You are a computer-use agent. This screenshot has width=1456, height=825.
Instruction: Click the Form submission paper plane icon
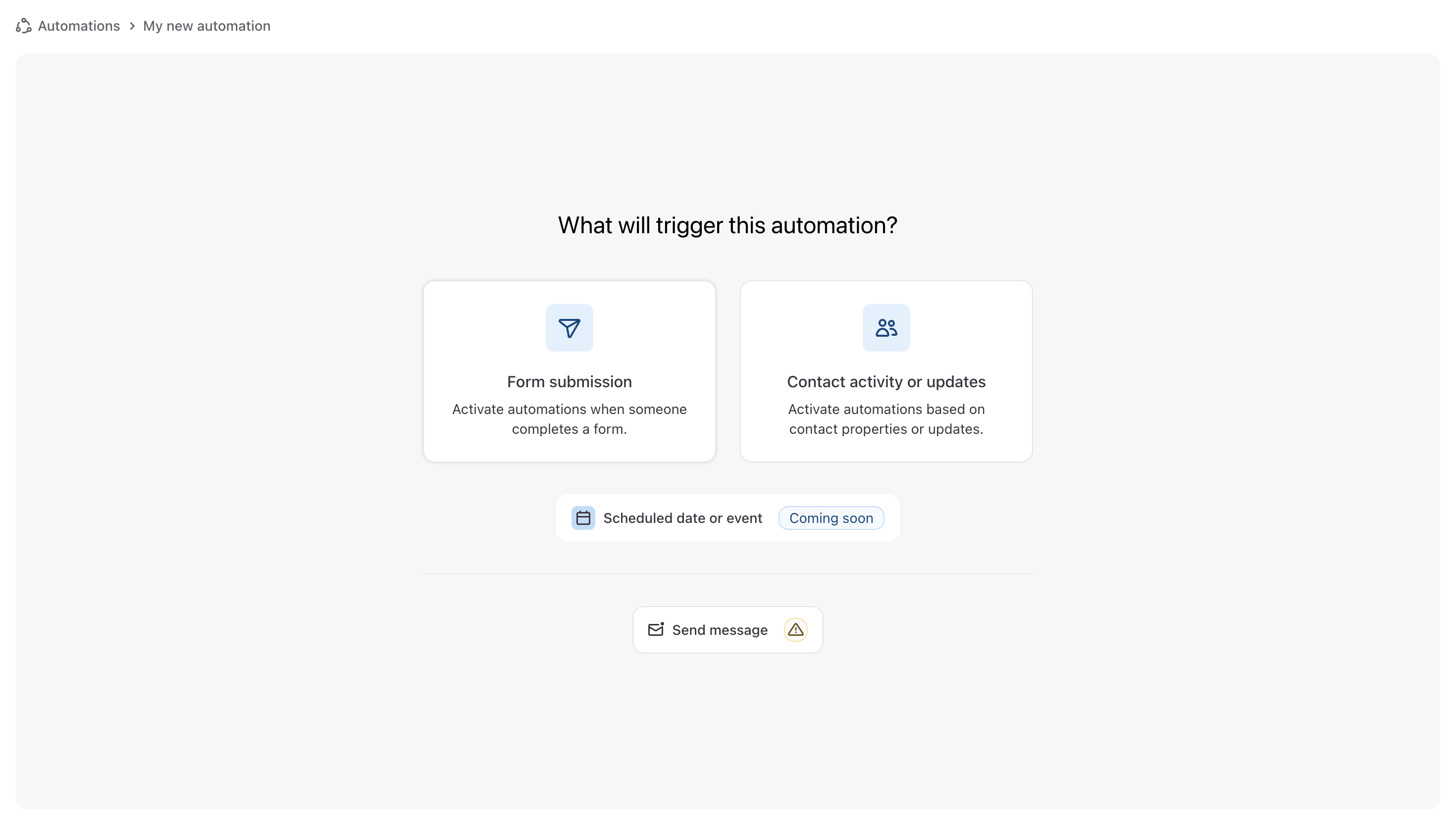(569, 328)
